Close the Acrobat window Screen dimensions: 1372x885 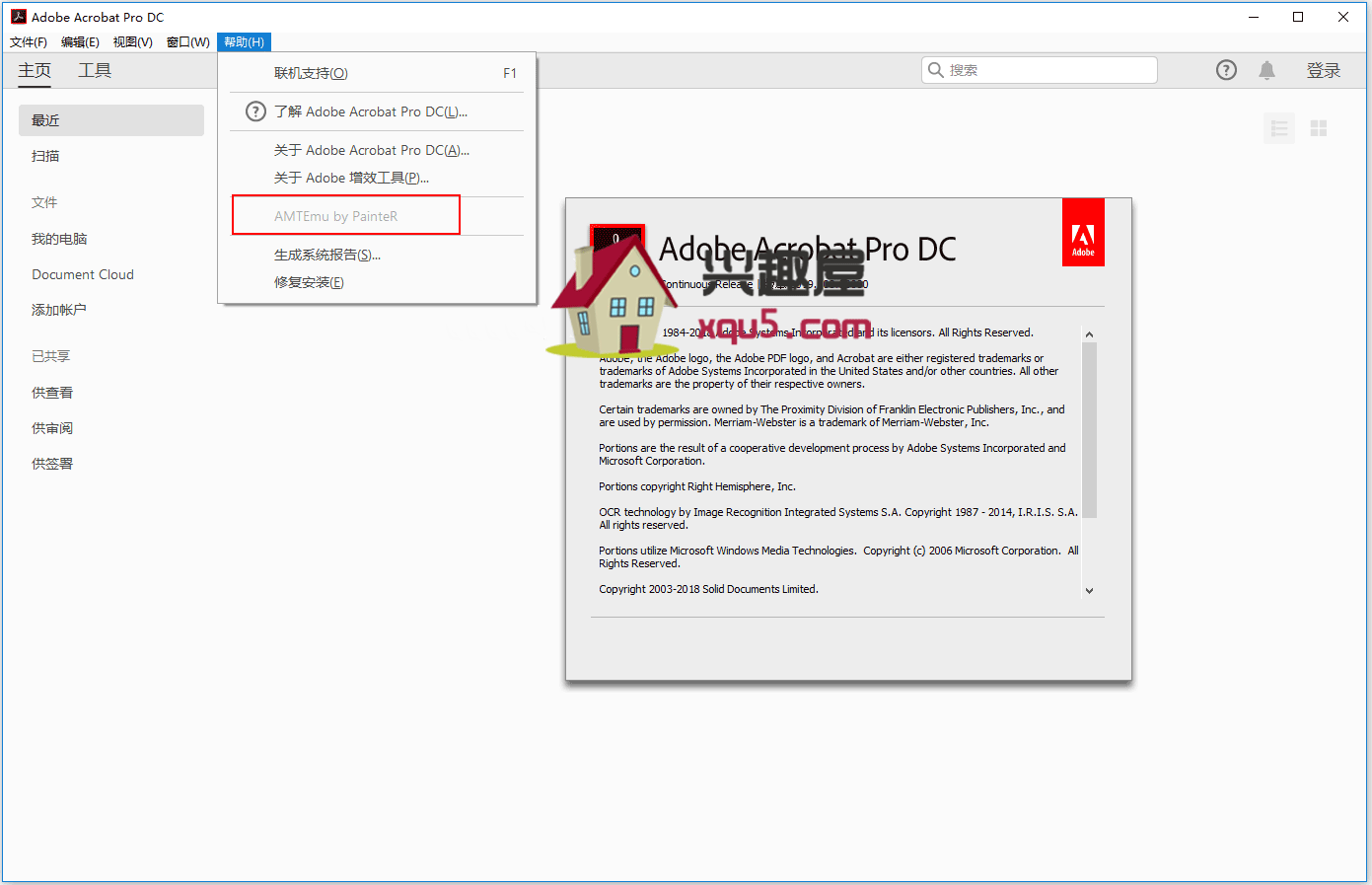click(1343, 17)
